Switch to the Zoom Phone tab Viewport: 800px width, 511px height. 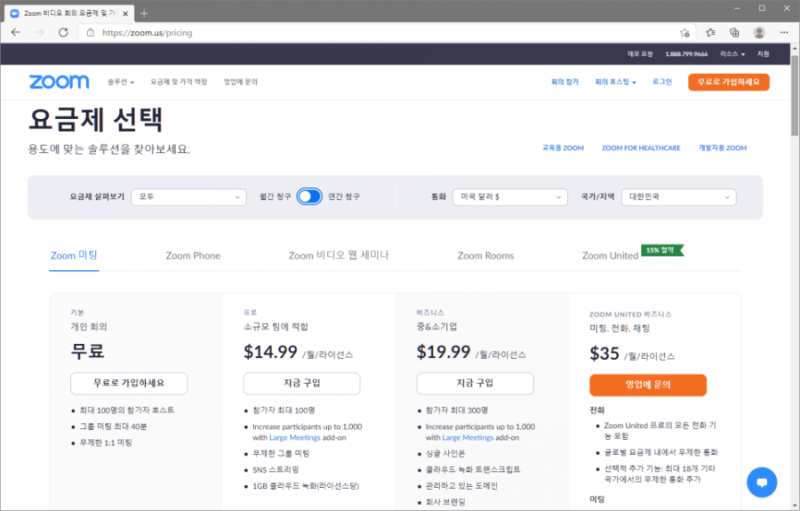(193, 256)
